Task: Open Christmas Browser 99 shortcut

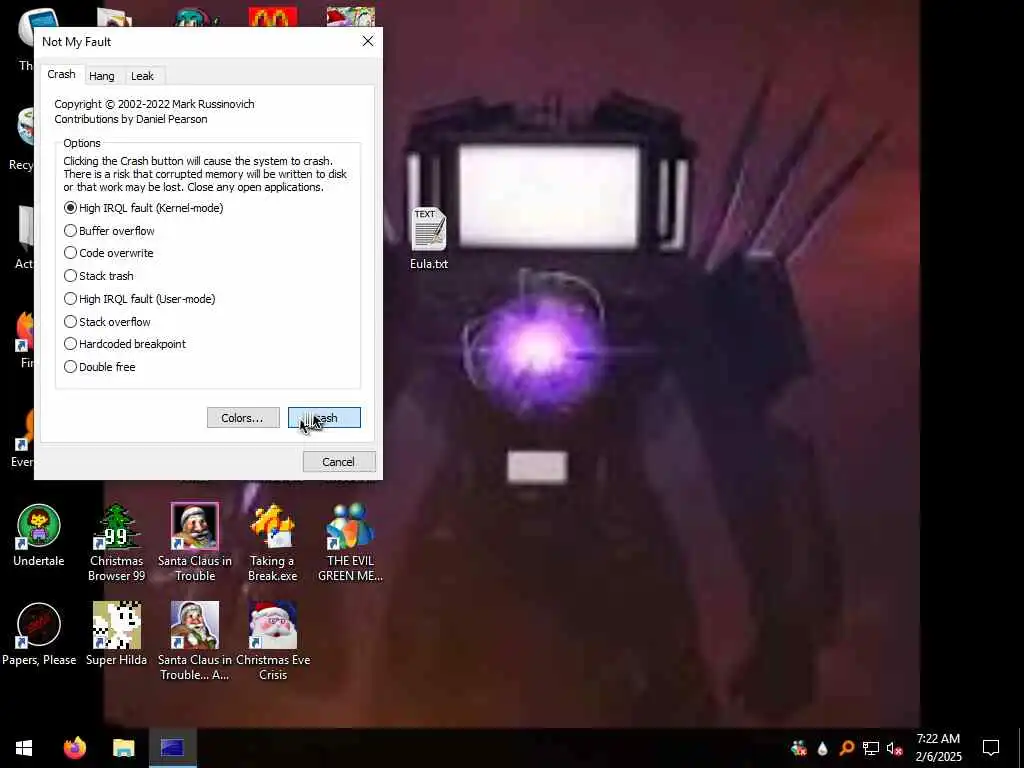Action: (116, 543)
